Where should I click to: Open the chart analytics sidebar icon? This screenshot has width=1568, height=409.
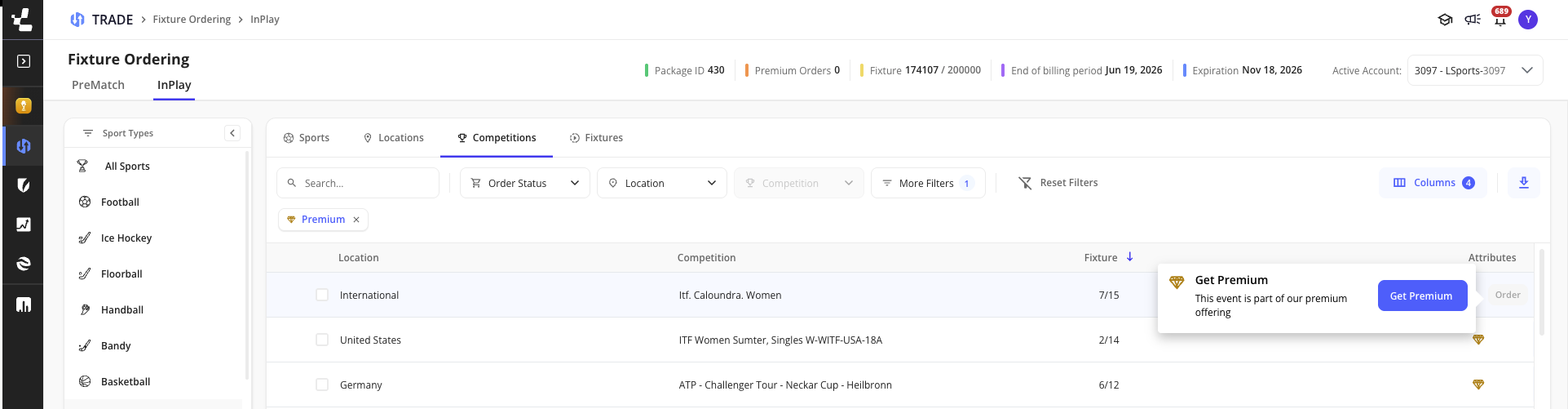24,225
